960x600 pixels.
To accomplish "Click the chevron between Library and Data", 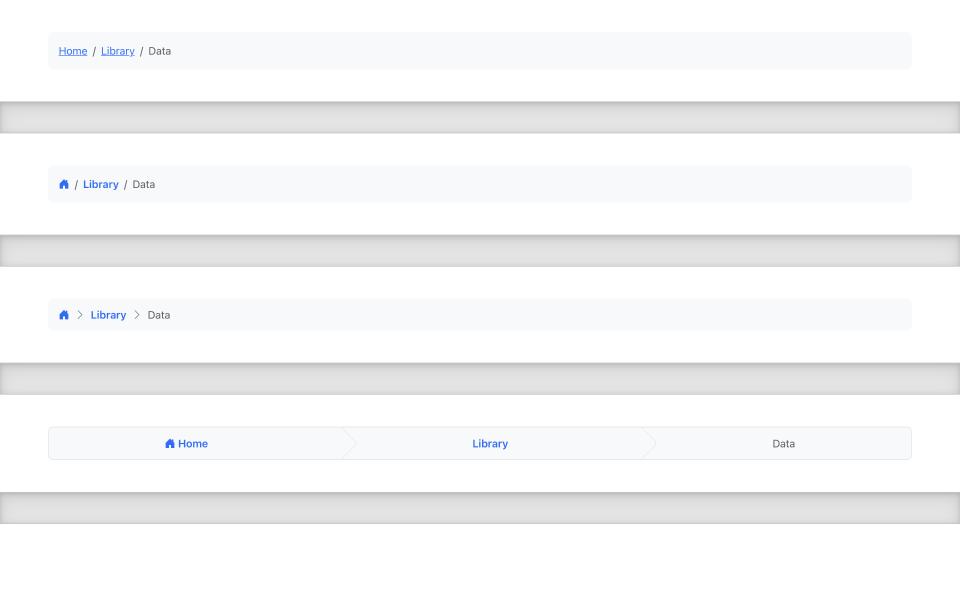I will (137, 314).
